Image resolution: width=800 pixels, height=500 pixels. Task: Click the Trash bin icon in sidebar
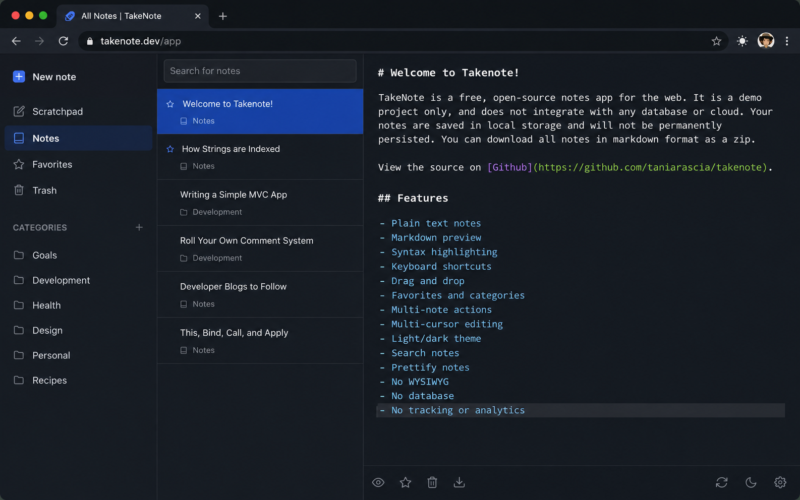tap(19, 190)
